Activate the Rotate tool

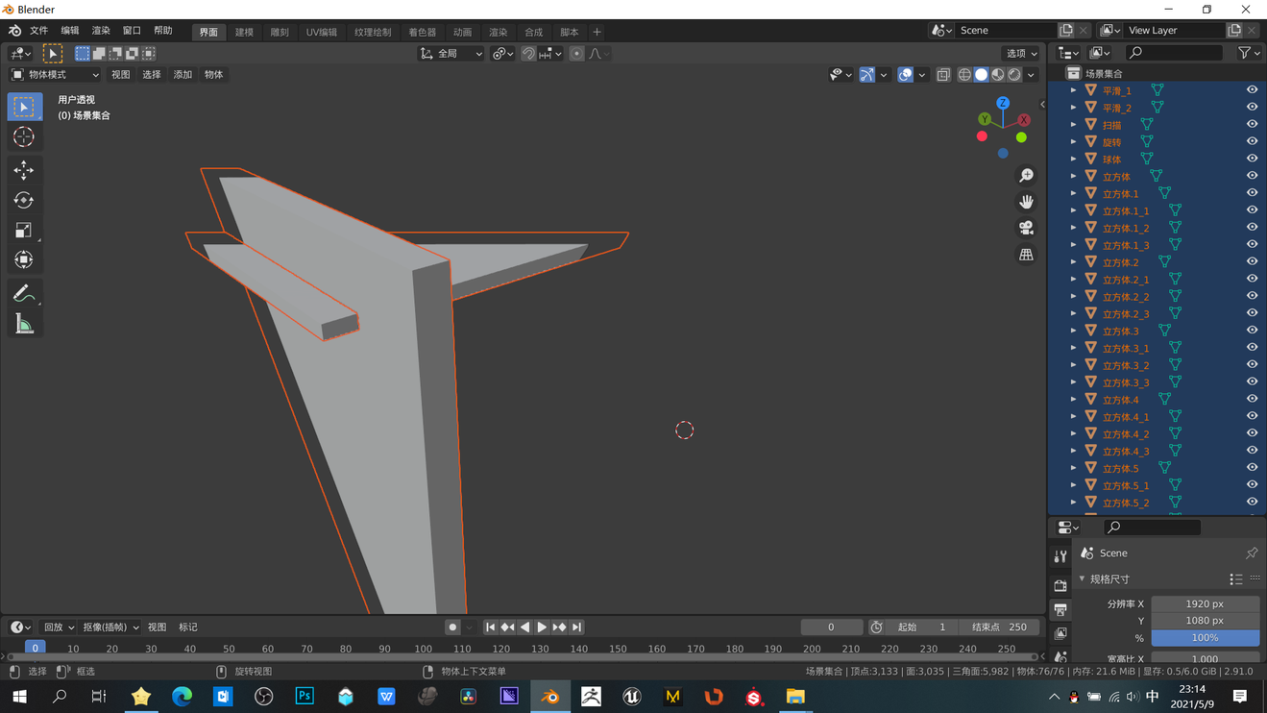[24, 200]
